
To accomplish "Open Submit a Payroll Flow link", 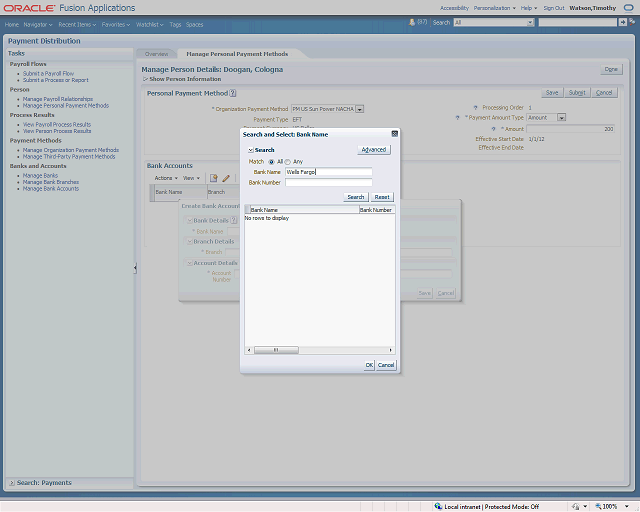I will (49, 73).
